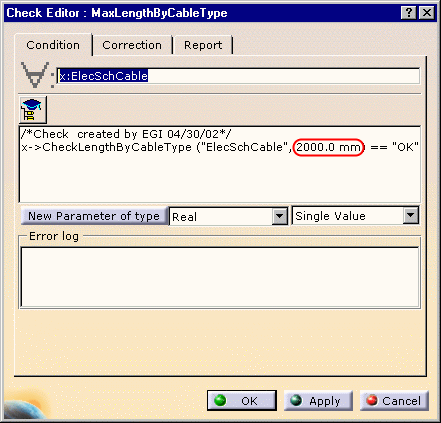This screenshot has width=441, height=423.
Task: Apply the check changes
Action: (318, 400)
